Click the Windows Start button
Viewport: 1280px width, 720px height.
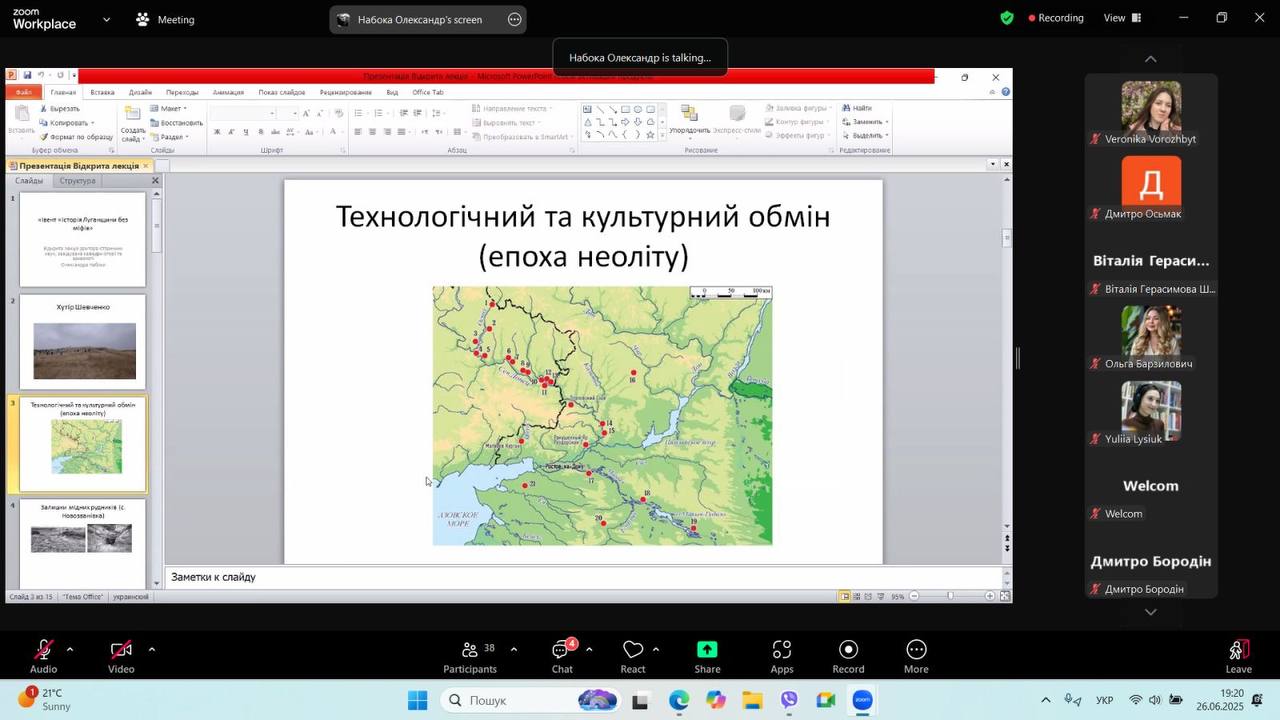[x=418, y=701]
